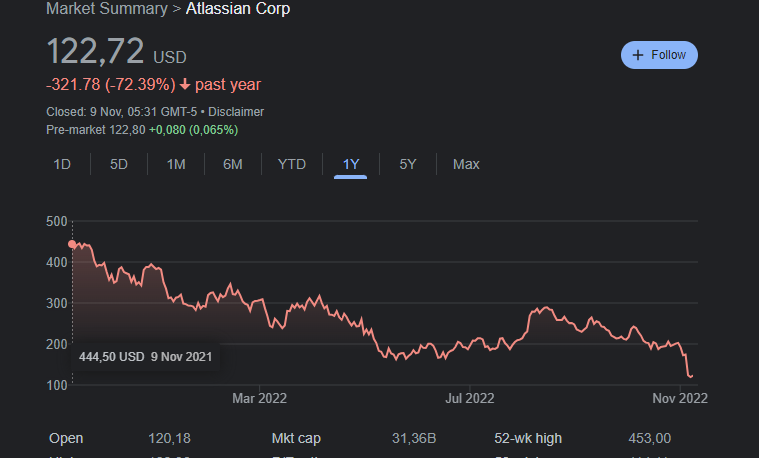Click the Nov 2022 axis label
This screenshot has height=458, width=759.
[x=680, y=398]
